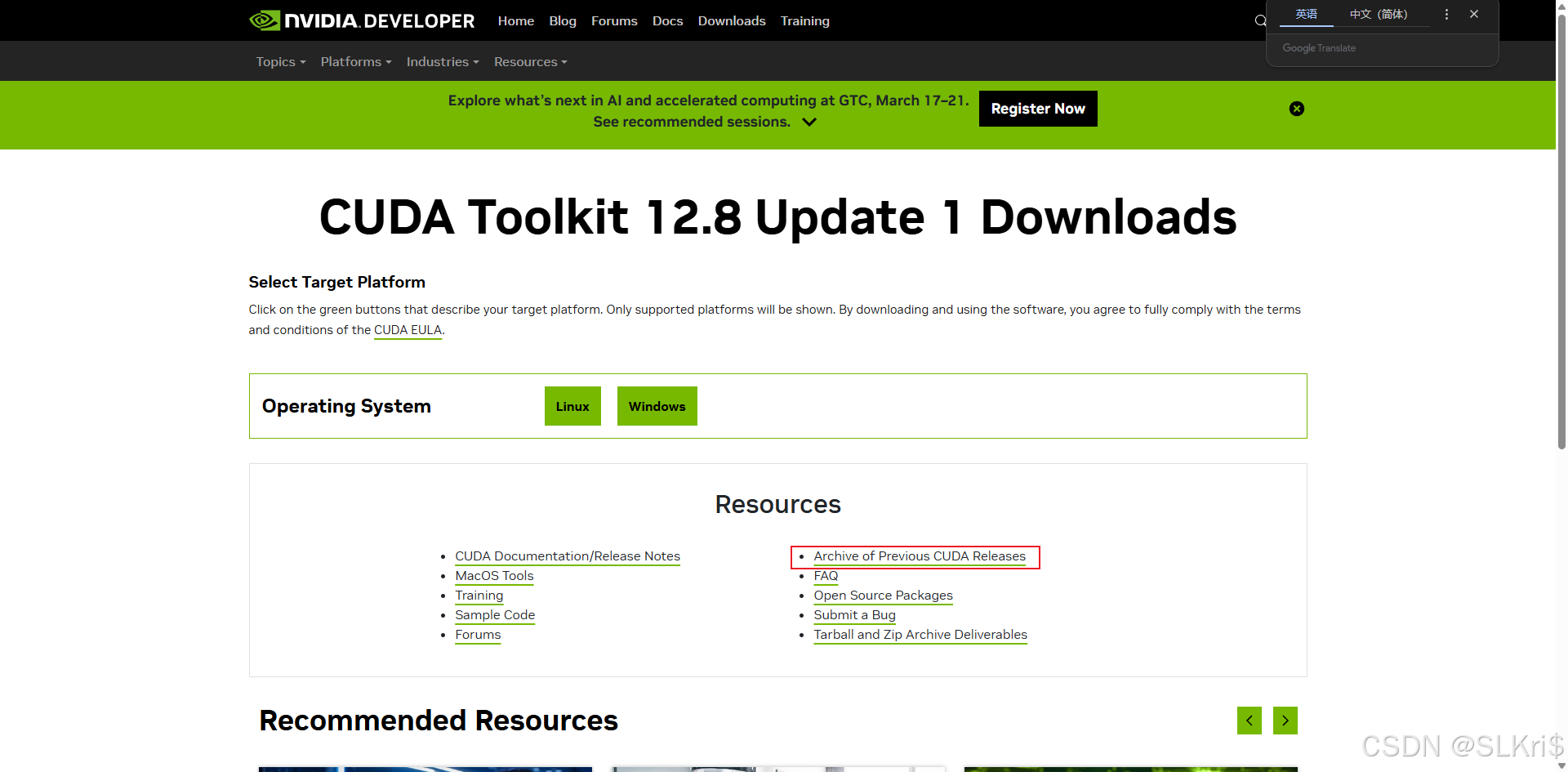Open the MacOS Tools link
1568x772 pixels.
pyautogui.click(x=494, y=576)
